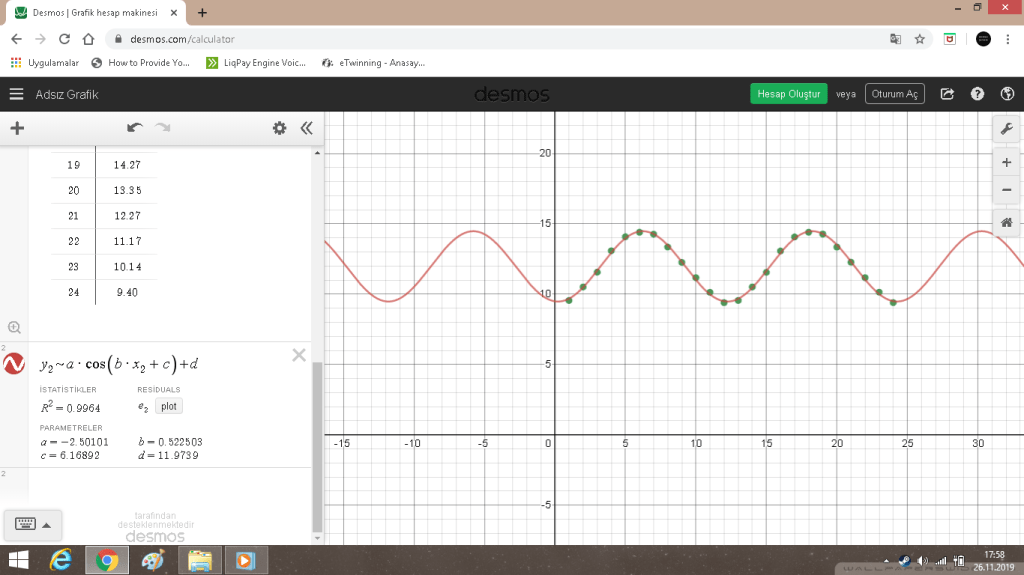This screenshot has width=1024, height=575.
Task: Show the on-screen keyboard
Action: coord(24,523)
